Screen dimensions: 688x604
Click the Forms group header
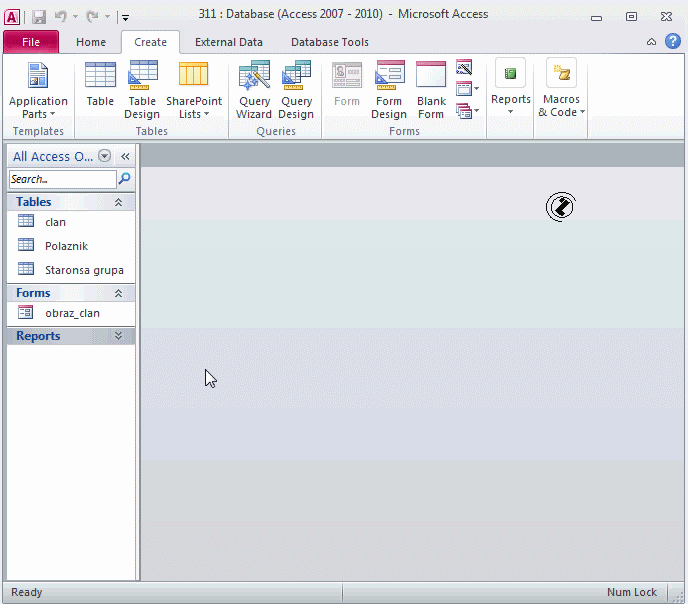(71, 293)
